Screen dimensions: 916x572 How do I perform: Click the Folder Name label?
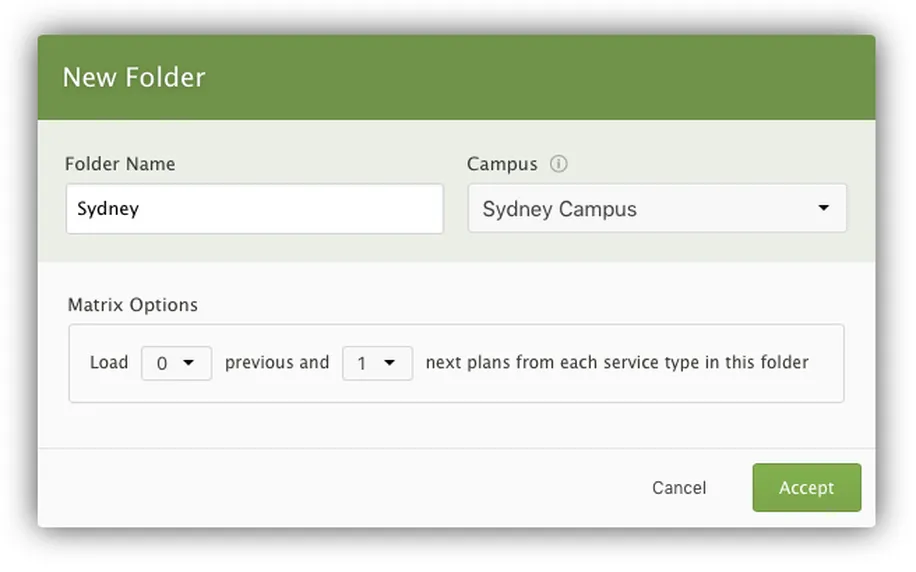(120, 164)
